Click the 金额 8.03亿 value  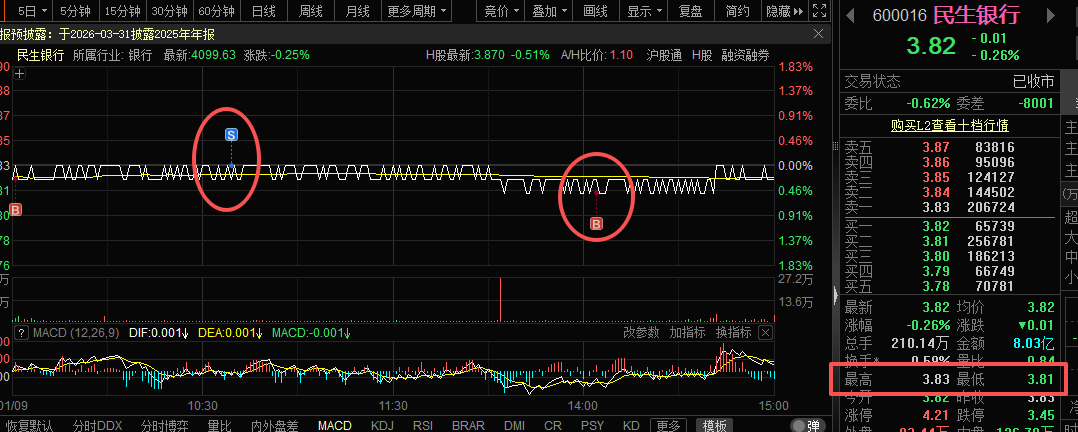click(1034, 343)
